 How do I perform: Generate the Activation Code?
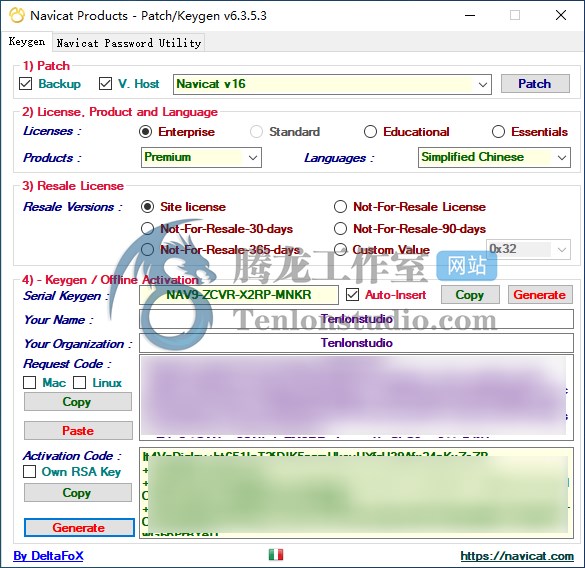(79, 528)
